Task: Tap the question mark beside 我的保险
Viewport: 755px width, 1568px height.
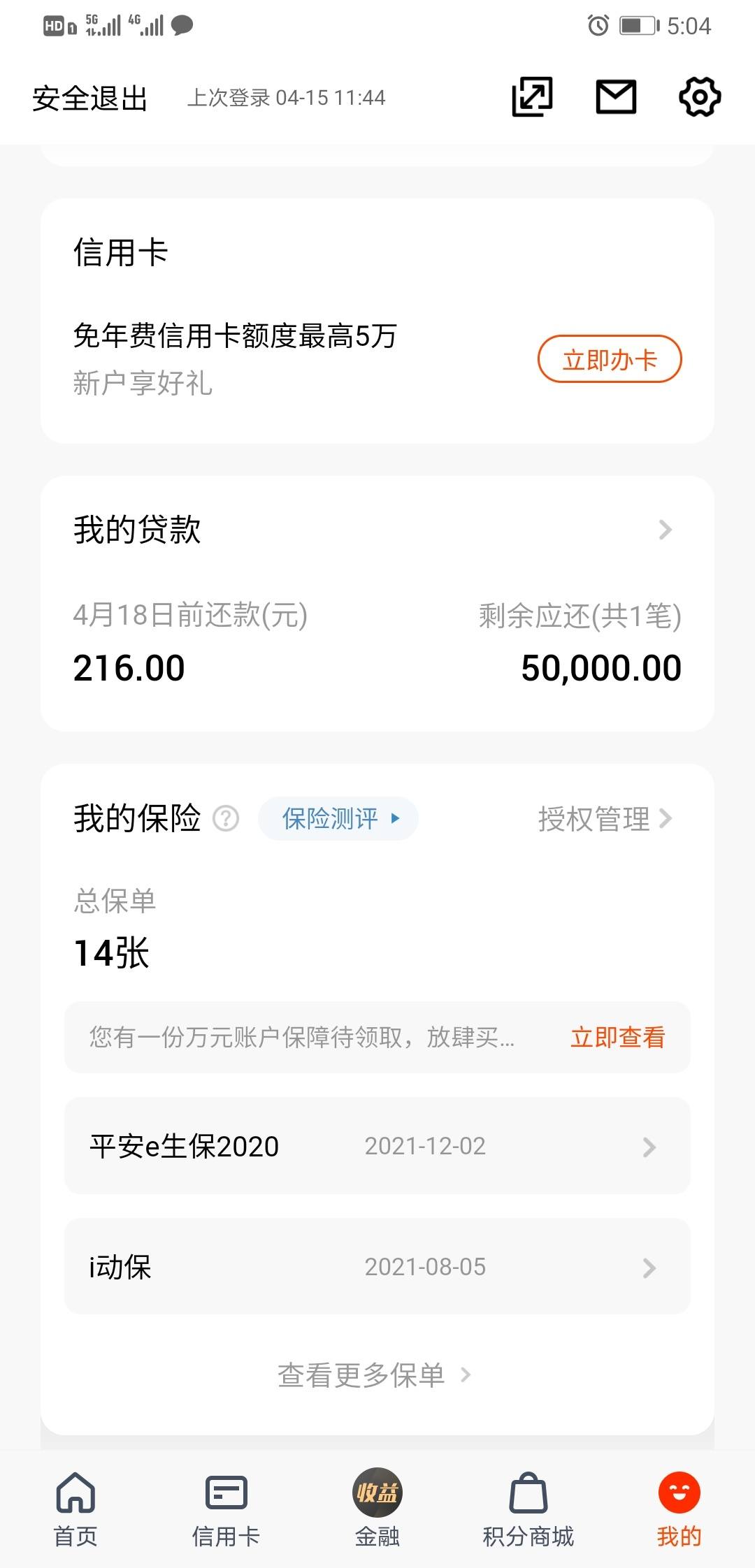Action: tap(226, 818)
